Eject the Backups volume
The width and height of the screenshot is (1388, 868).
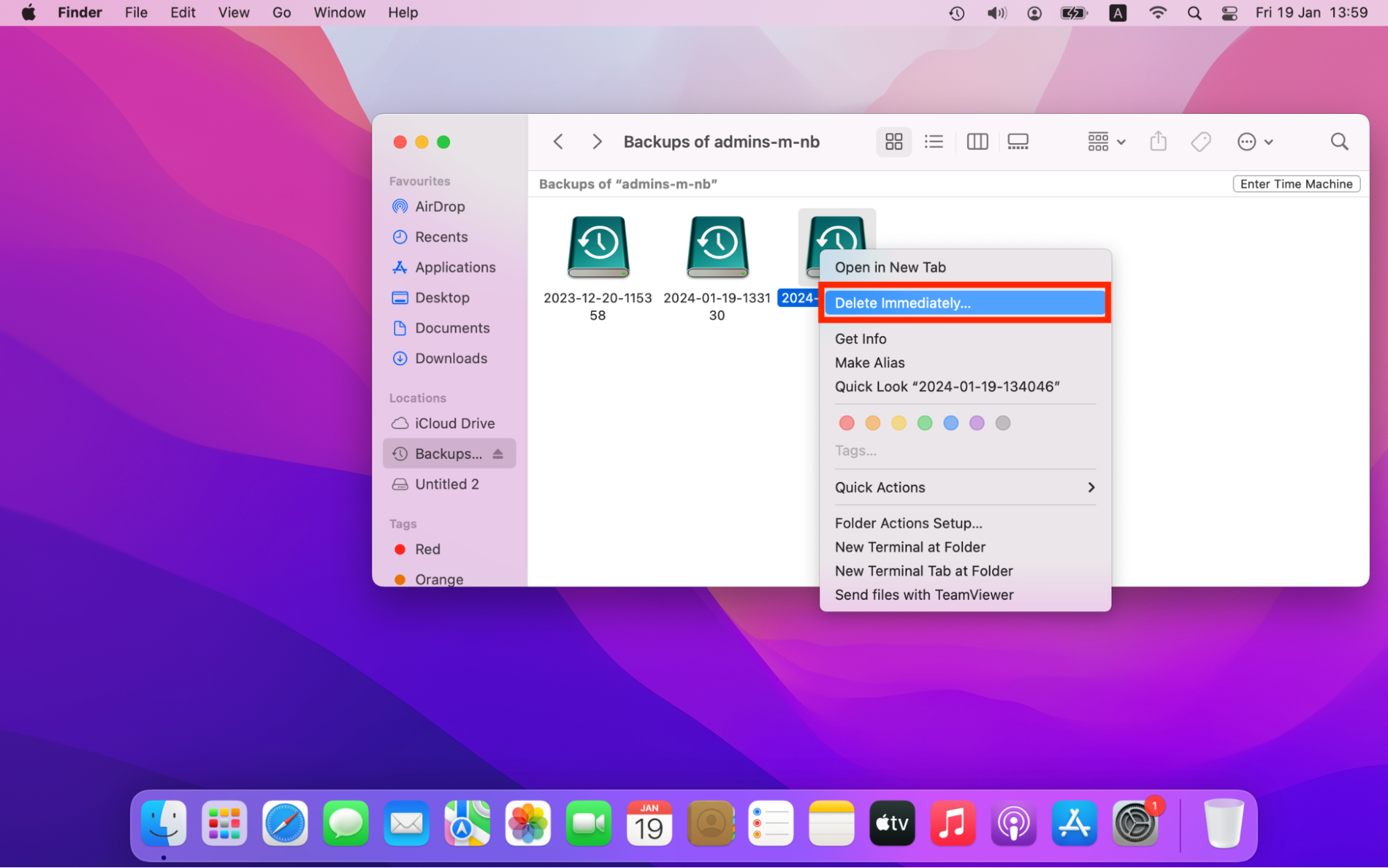498,453
